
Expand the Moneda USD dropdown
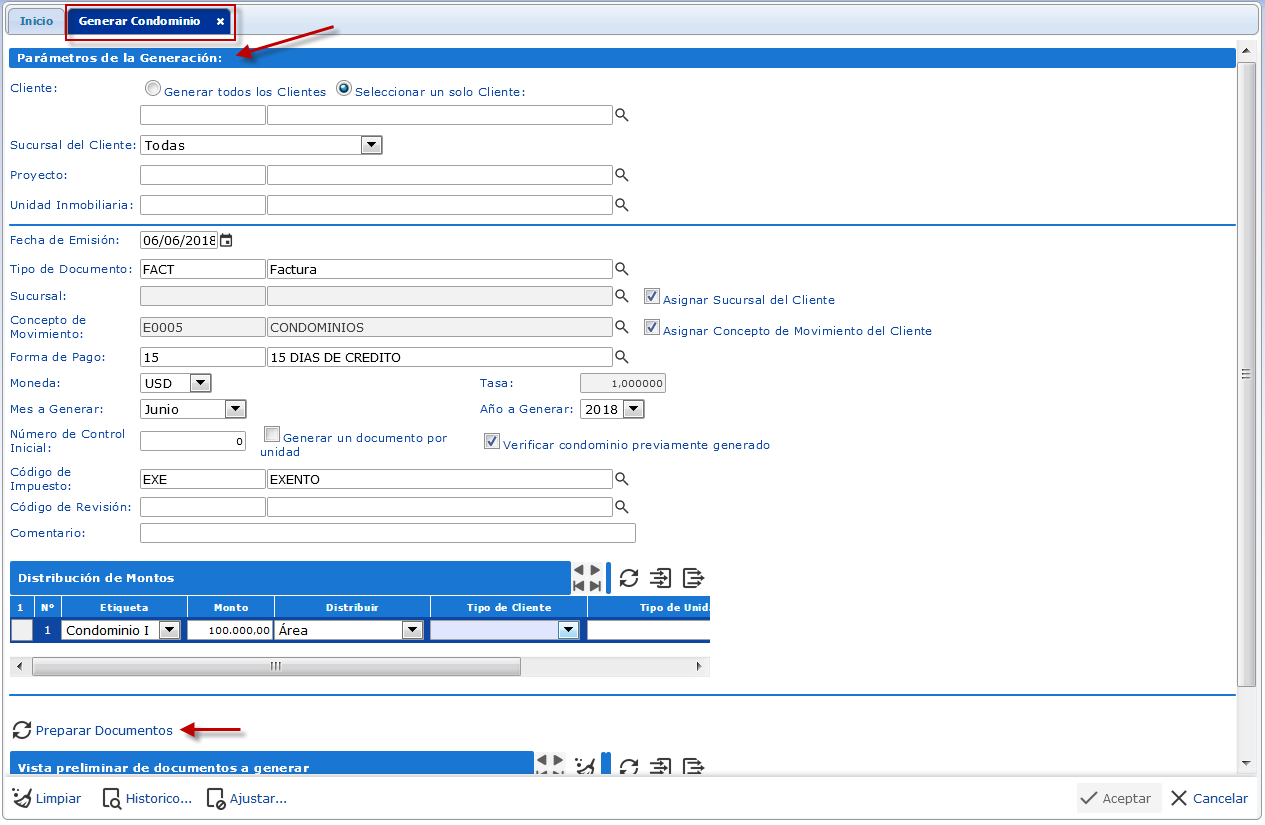pos(200,383)
